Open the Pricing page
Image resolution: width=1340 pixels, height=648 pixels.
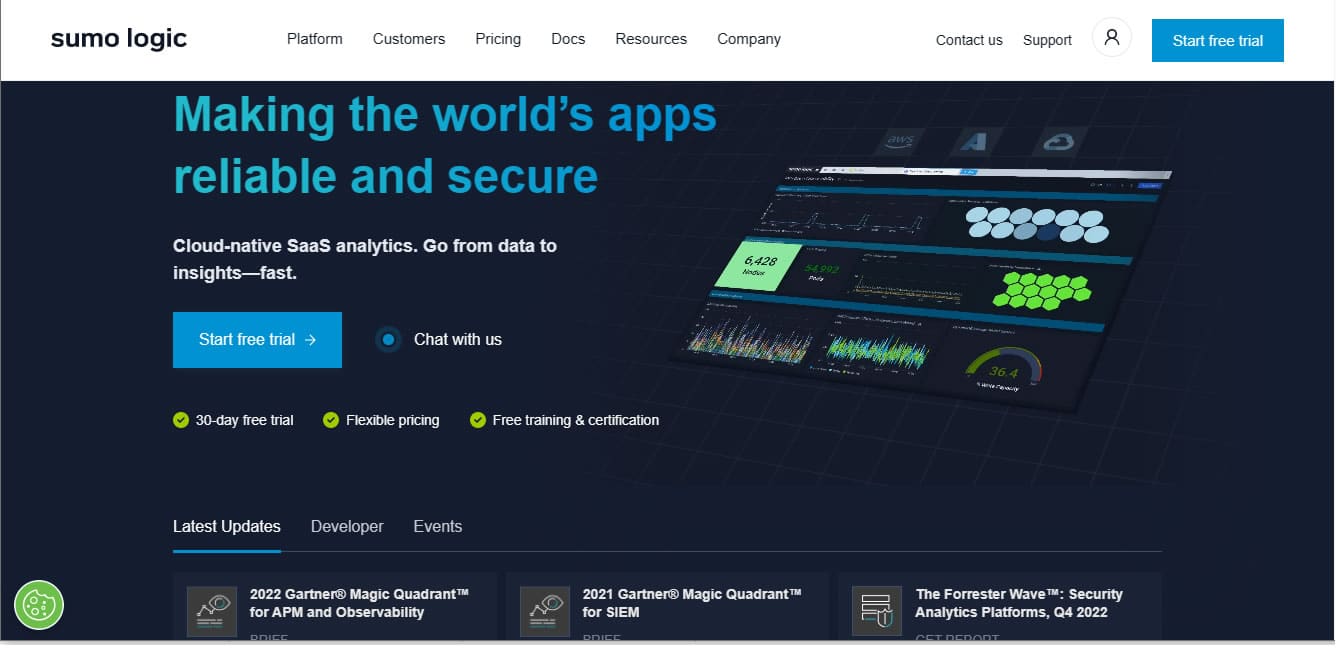click(x=498, y=39)
